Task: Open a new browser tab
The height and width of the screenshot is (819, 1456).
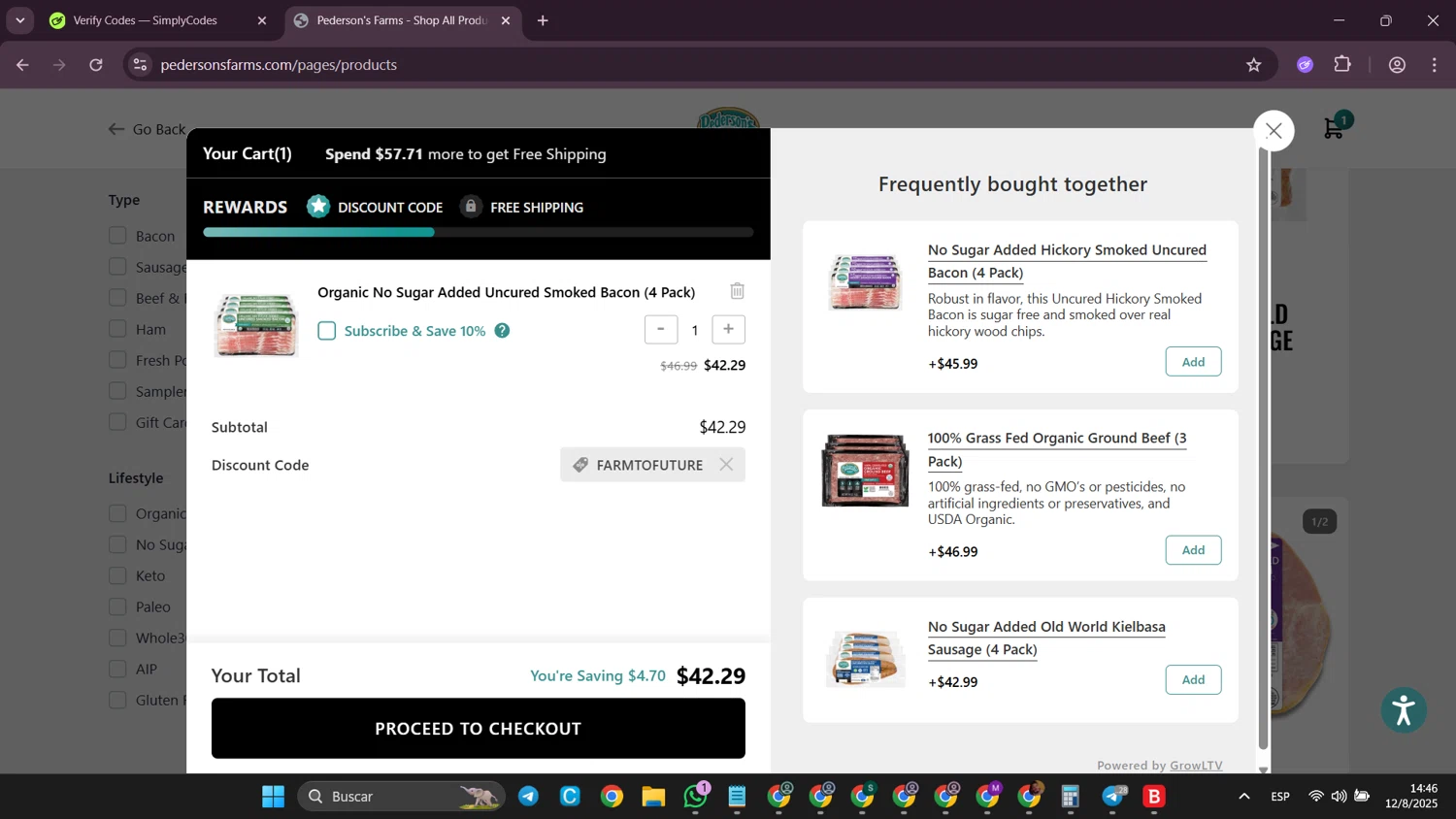Action: [543, 20]
